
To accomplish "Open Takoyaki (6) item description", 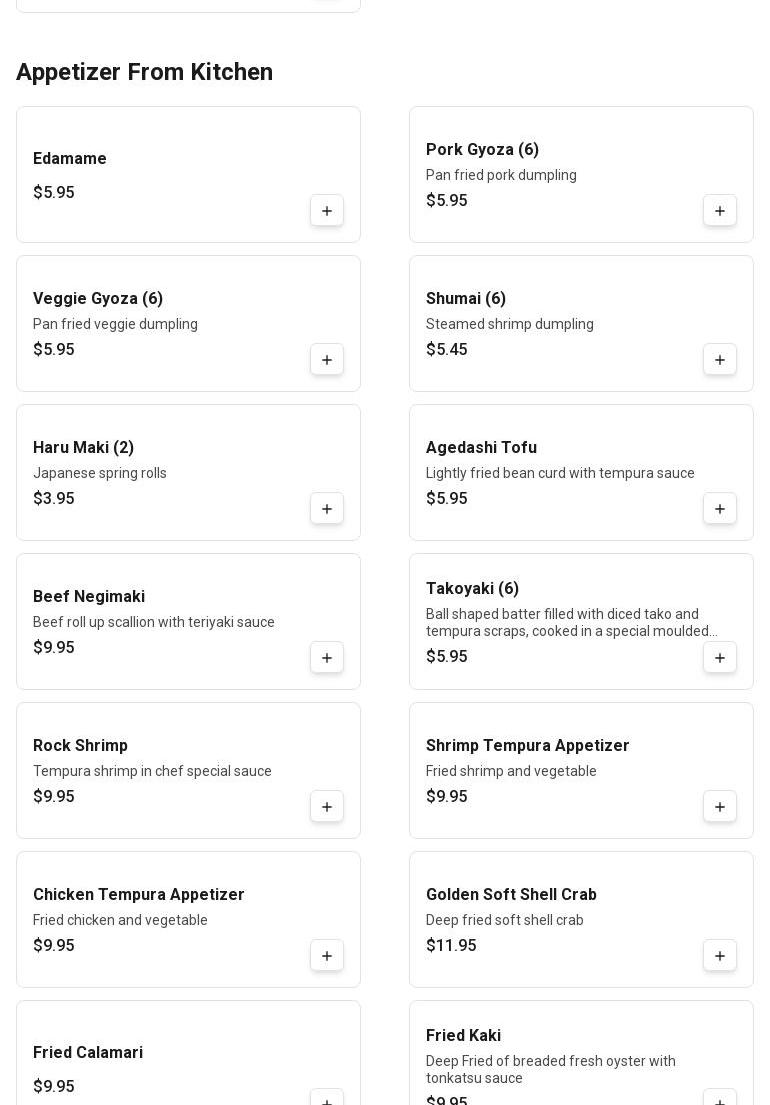I will 571,622.
